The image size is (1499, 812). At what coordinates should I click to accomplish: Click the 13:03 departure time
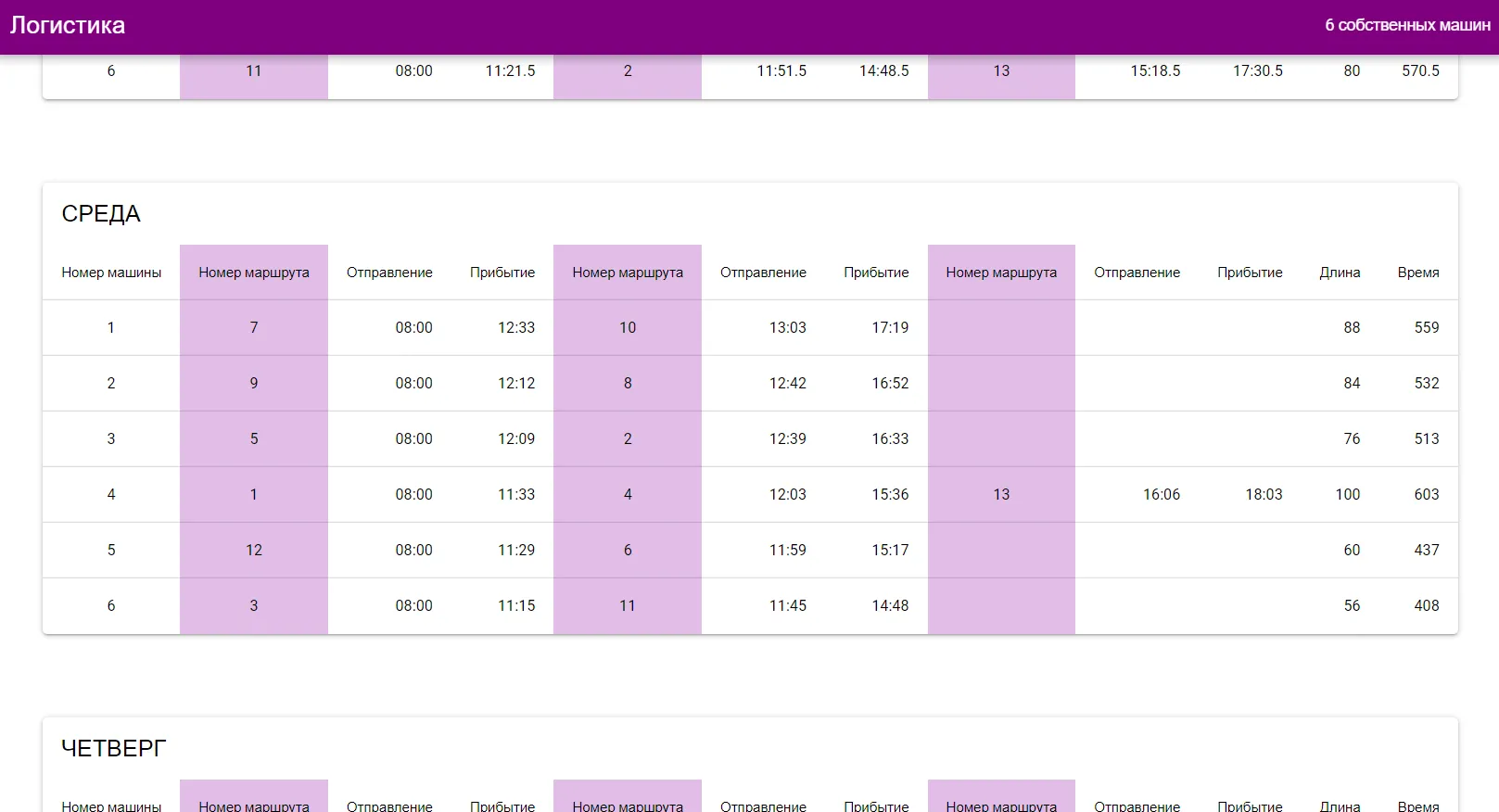[787, 328]
